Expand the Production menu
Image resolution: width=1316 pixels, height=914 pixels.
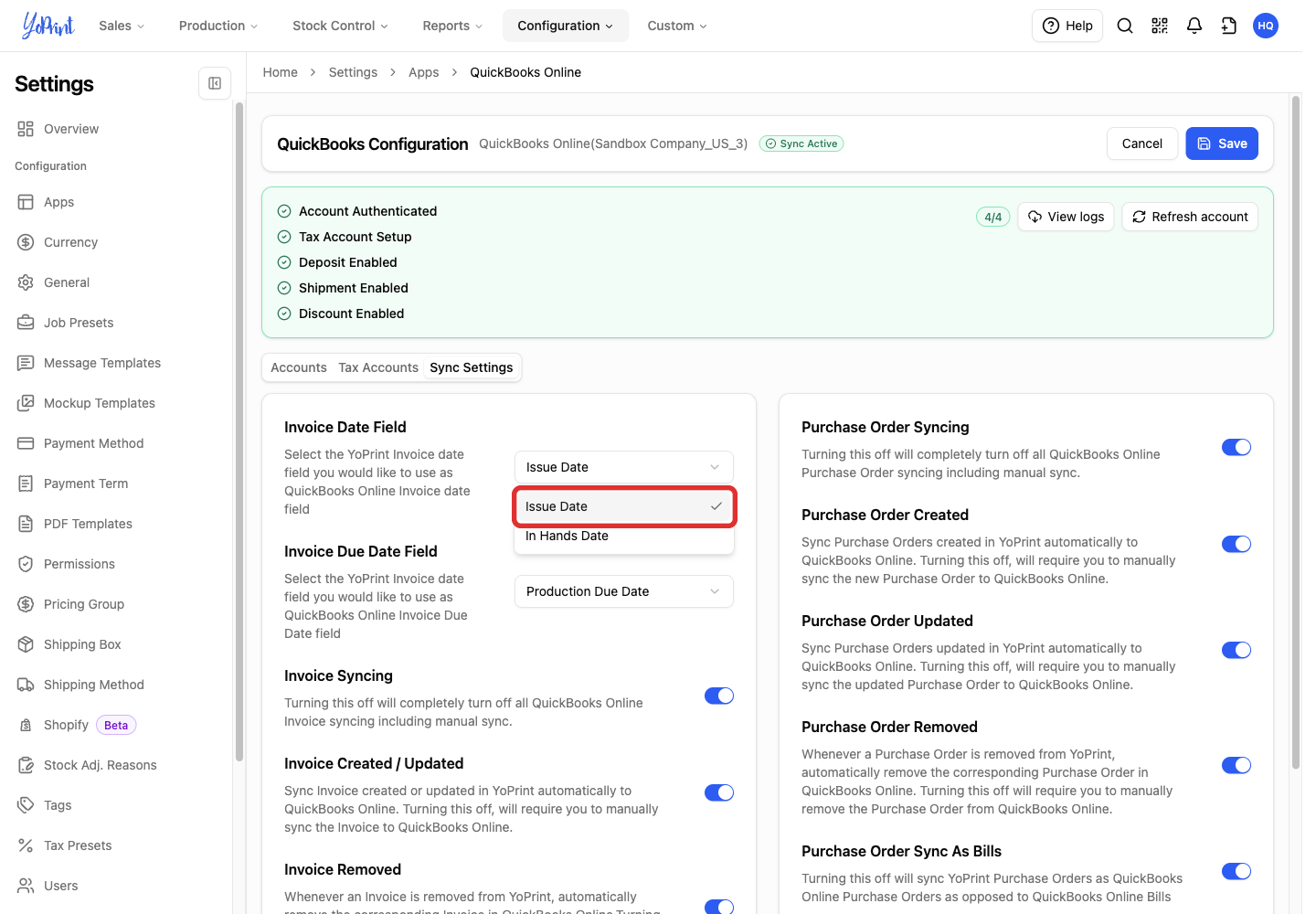click(x=218, y=26)
